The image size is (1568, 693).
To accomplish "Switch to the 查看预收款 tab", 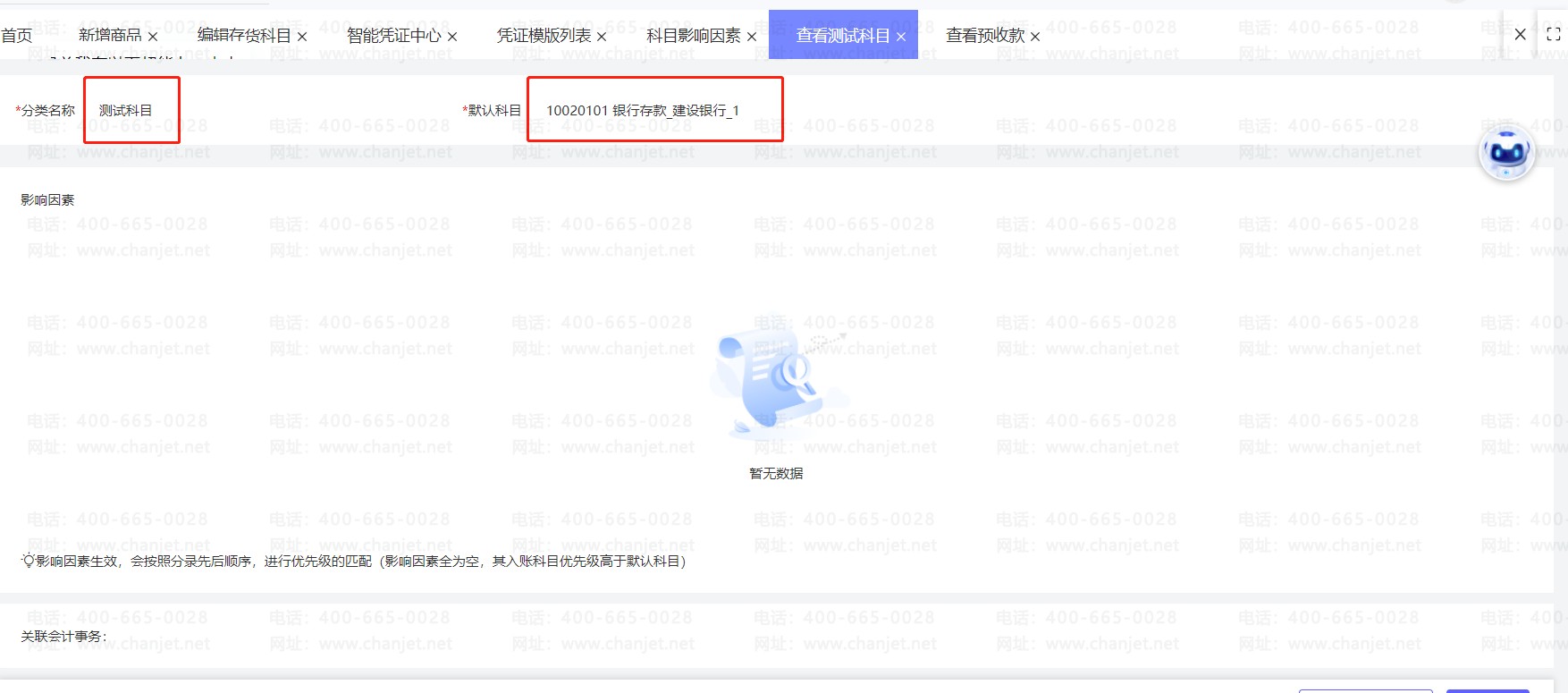I will [x=984, y=36].
